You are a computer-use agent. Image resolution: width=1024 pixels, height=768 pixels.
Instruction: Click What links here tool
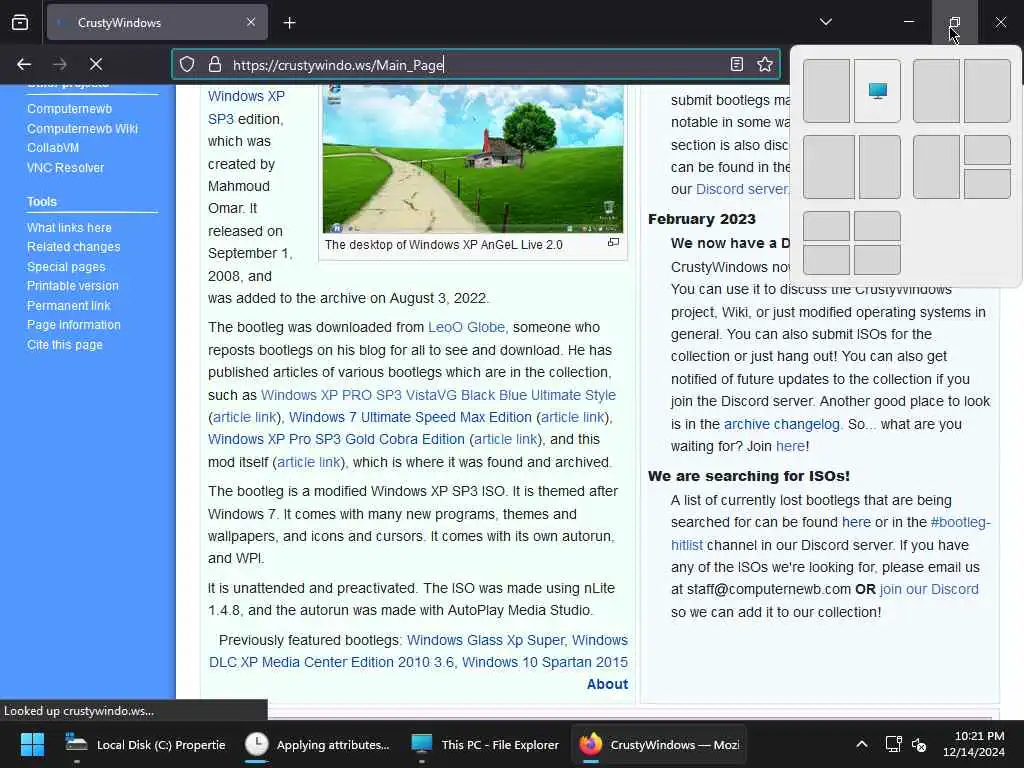click(69, 227)
